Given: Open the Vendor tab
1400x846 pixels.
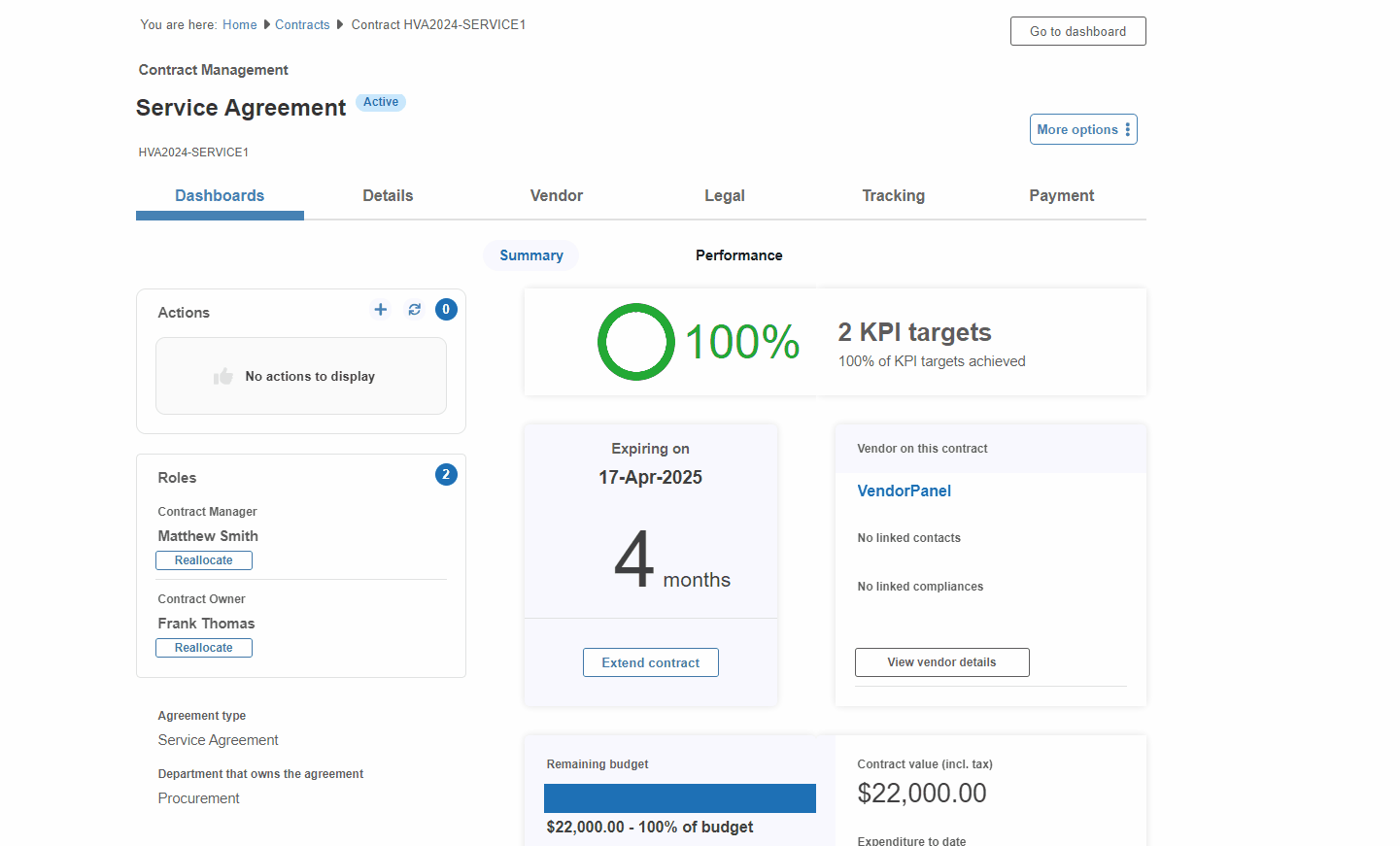Looking at the screenshot, I should click(x=557, y=196).
